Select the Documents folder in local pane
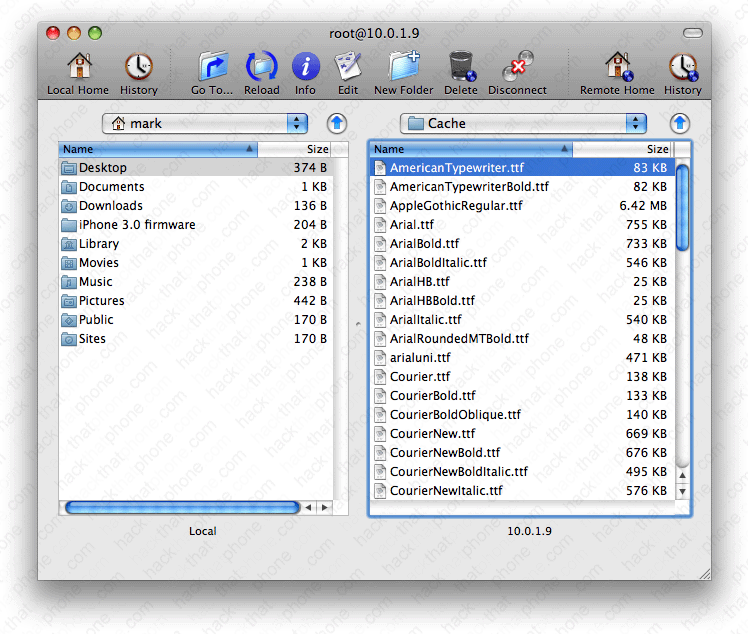This screenshot has height=634, width=748. pos(111,187)
